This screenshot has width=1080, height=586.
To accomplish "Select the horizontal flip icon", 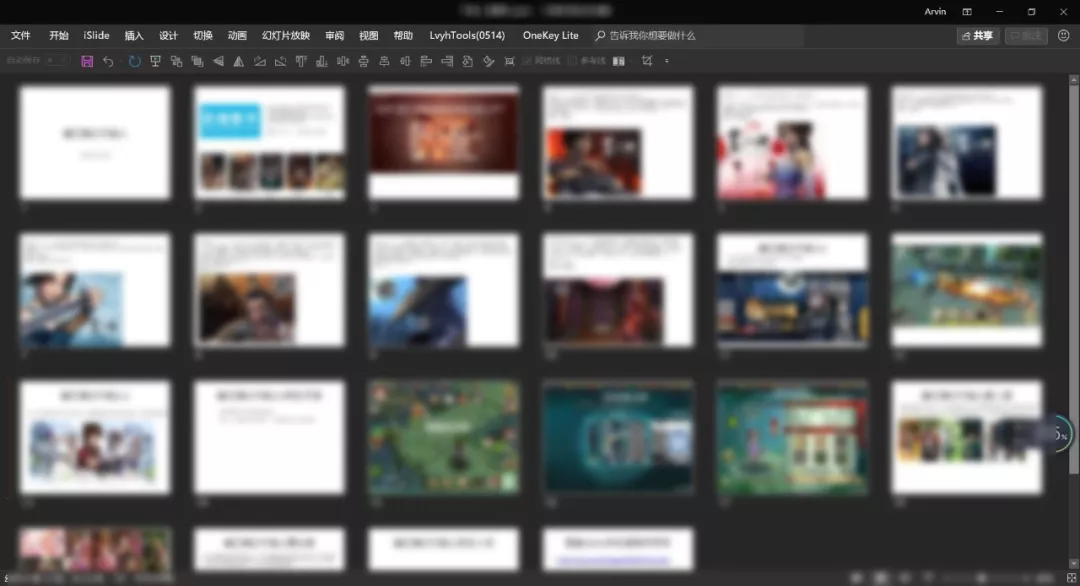I will (x=216, y=61).
